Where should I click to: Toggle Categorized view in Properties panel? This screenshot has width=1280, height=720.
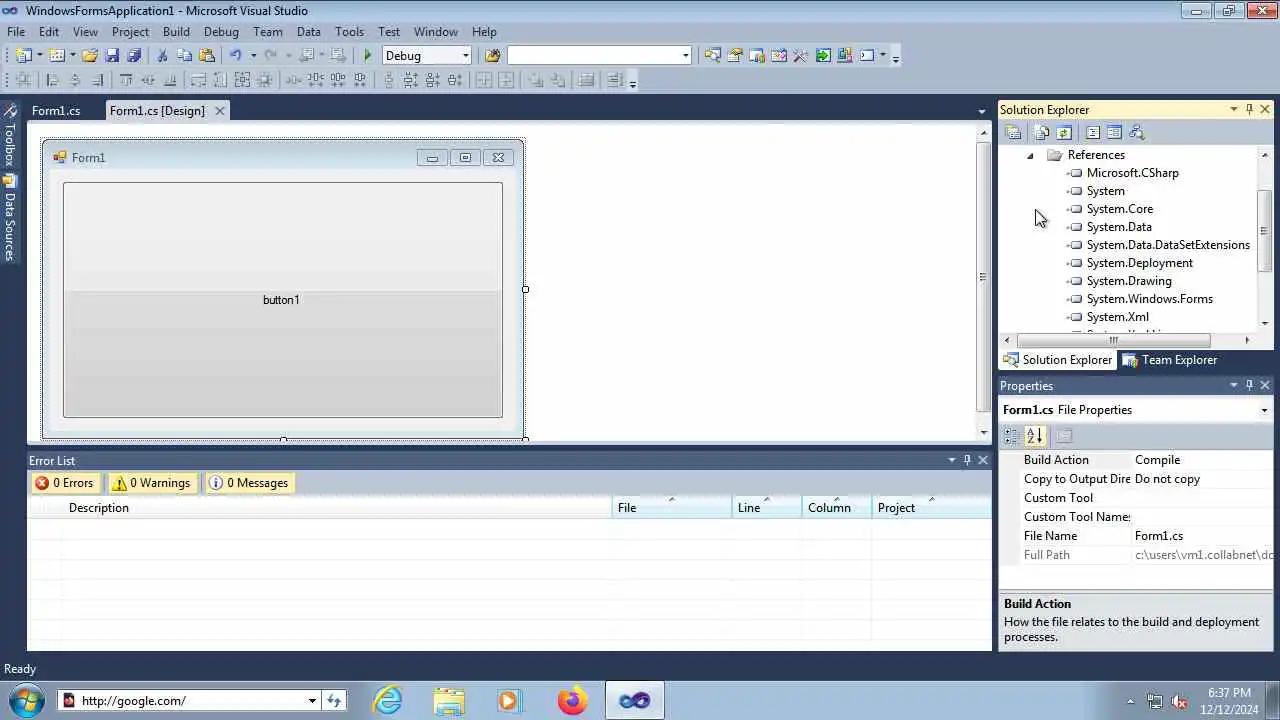(x=1011, y=436)
